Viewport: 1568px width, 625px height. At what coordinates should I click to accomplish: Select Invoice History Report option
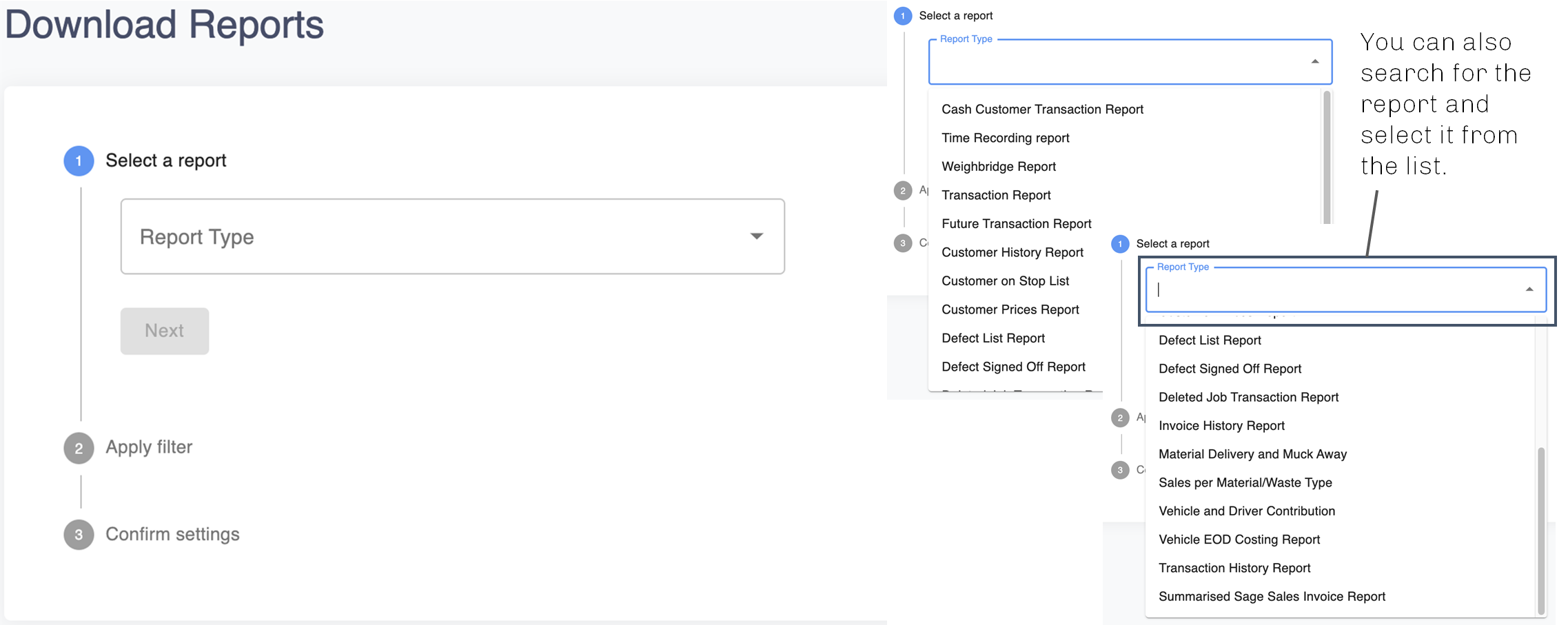(x=1221, y=425)
